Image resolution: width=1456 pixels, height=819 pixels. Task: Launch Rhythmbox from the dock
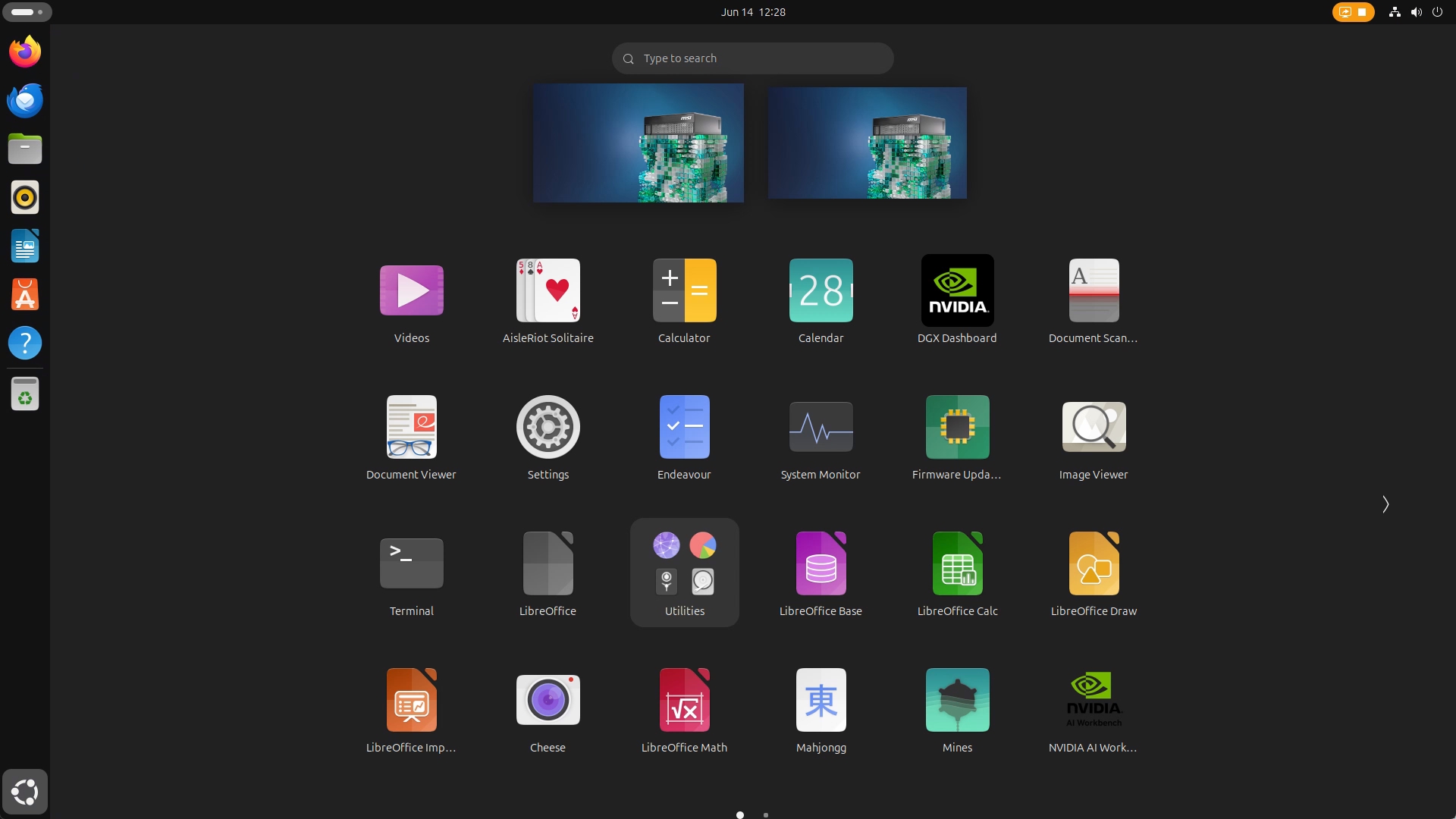(x=25, y=197)
